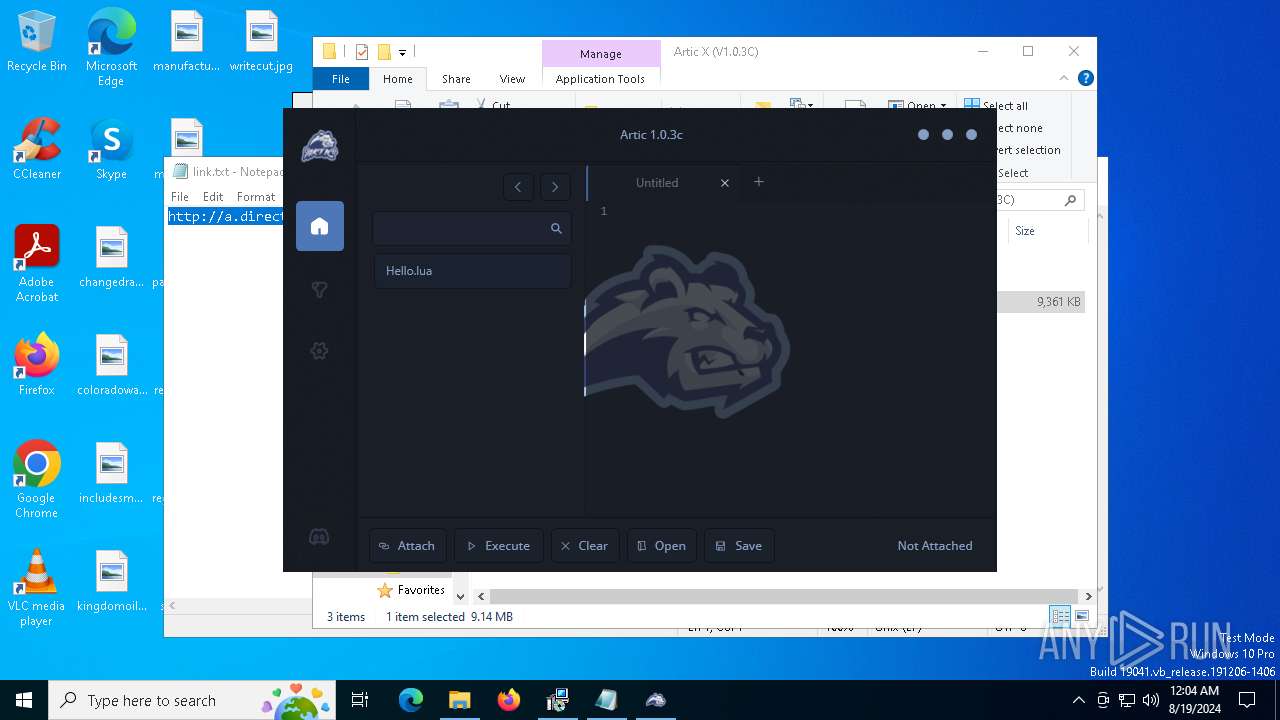The height and width of the screenshot is (720, 1280).
Task: Click the search magnifier icon in Artic script list
Action: pyautogui.click(x=556, y=229)
